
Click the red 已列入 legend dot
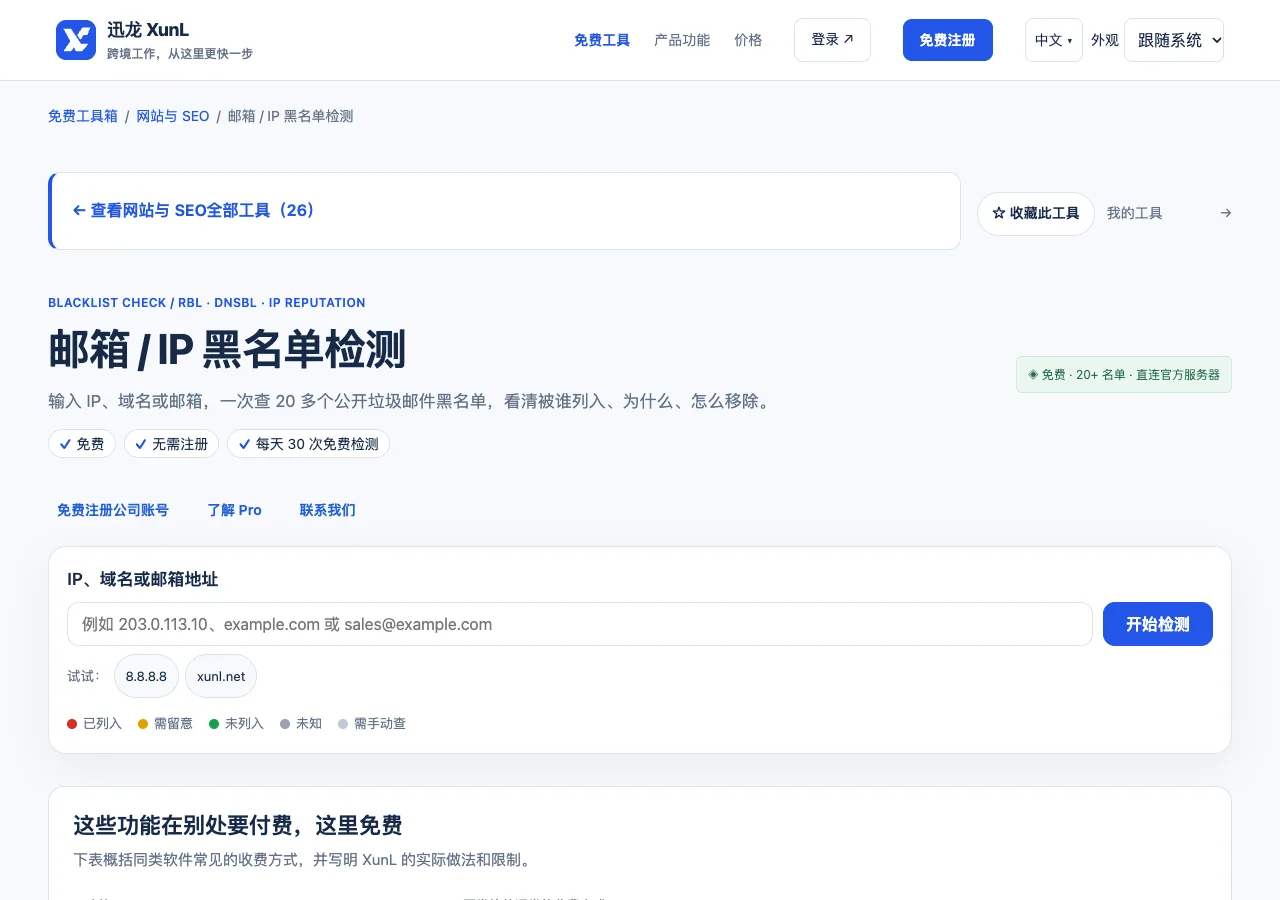coord(72,723)
